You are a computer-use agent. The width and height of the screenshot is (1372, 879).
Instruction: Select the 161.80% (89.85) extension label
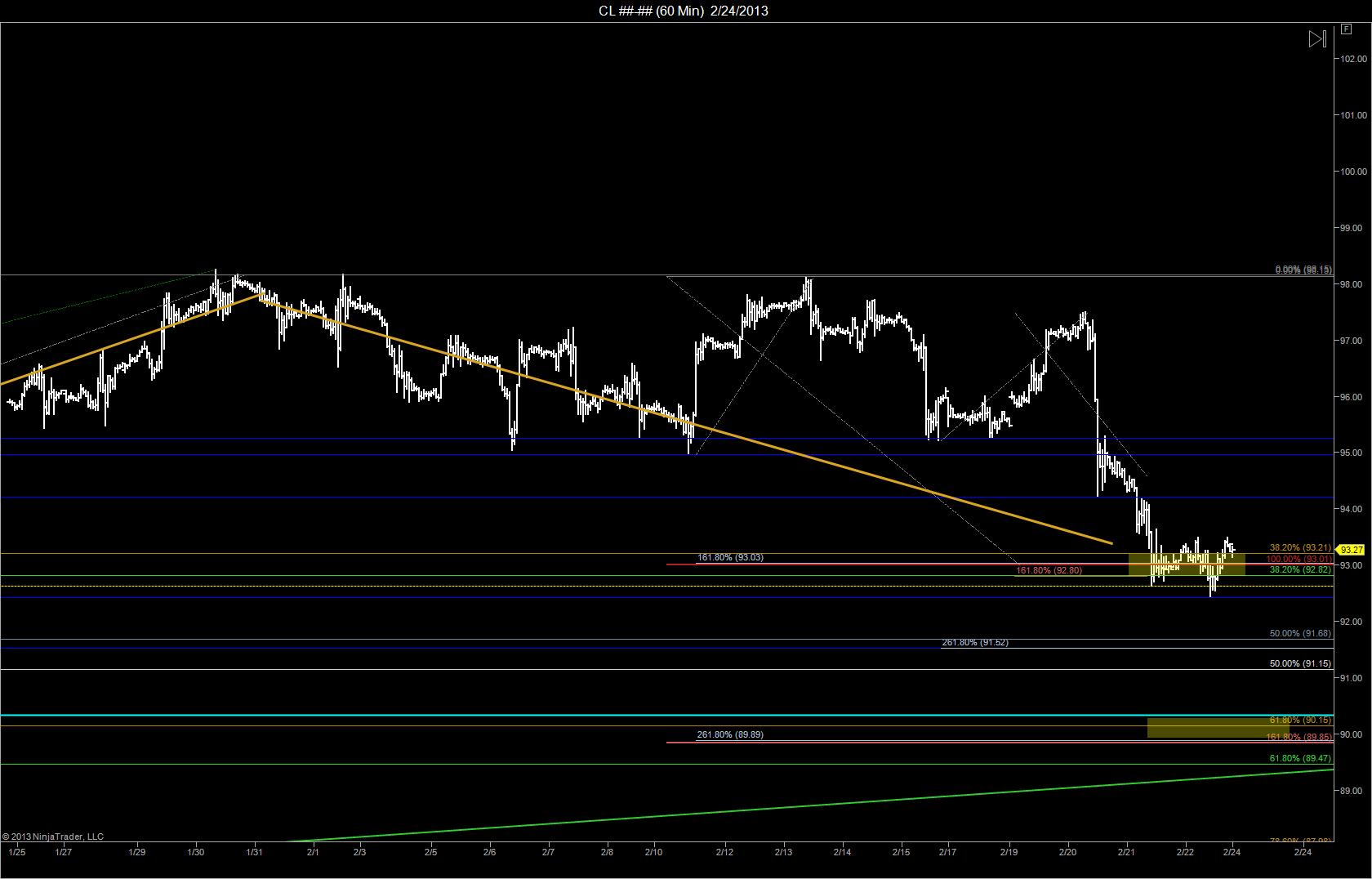1298,737
